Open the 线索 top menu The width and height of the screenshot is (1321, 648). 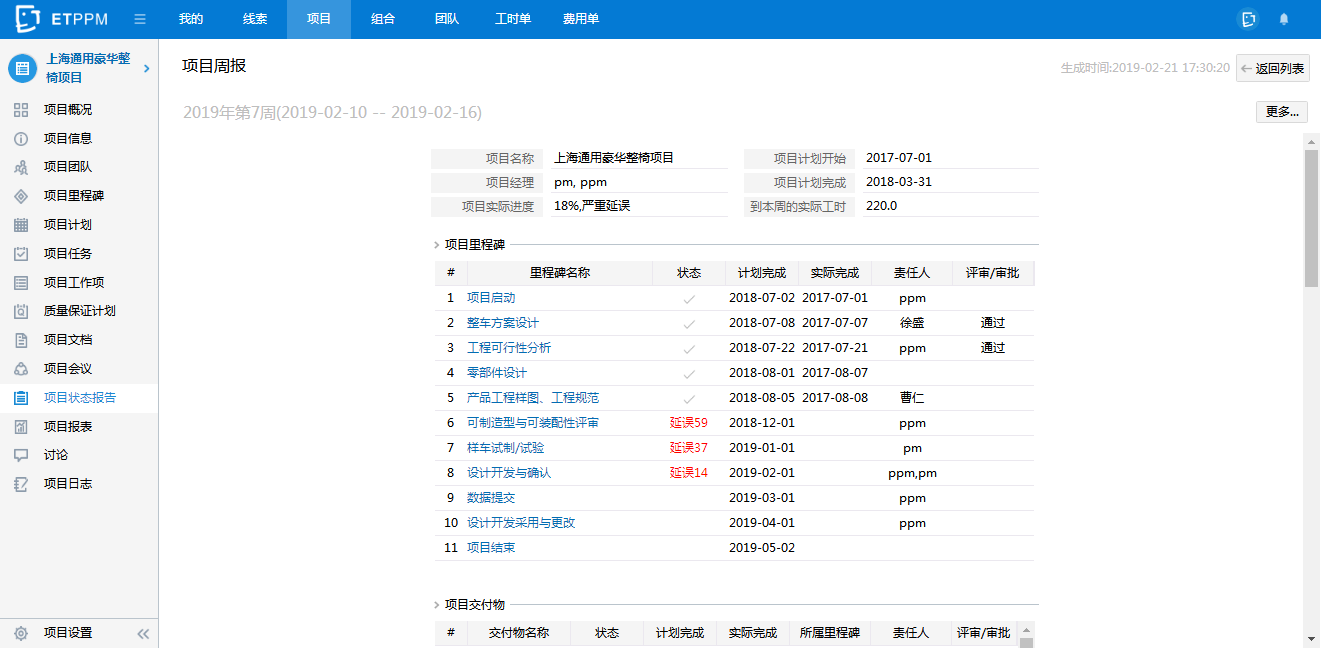(255, 19)
